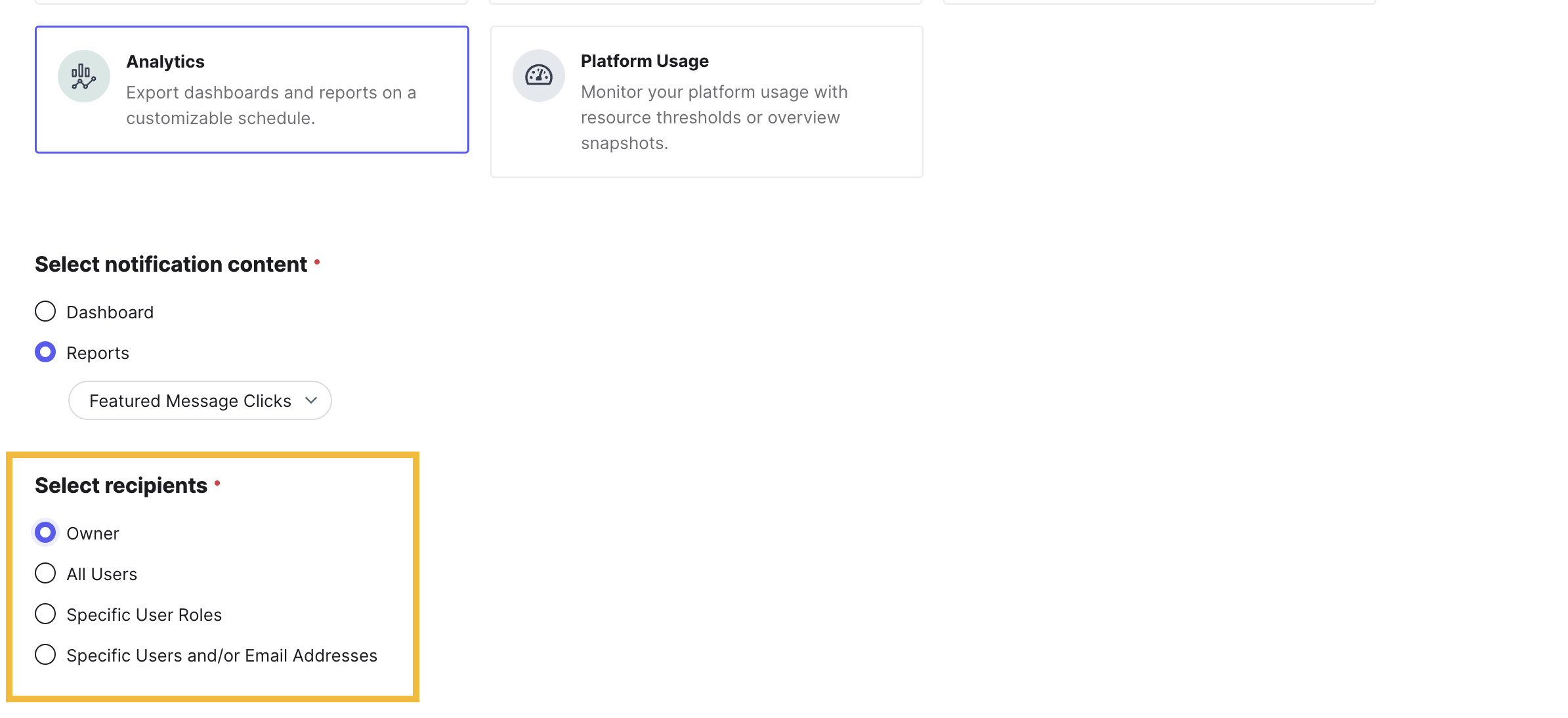Click the Platform Usage gauge icon
The width and height of the screenshot is (1568, 718).
(538, 75)
